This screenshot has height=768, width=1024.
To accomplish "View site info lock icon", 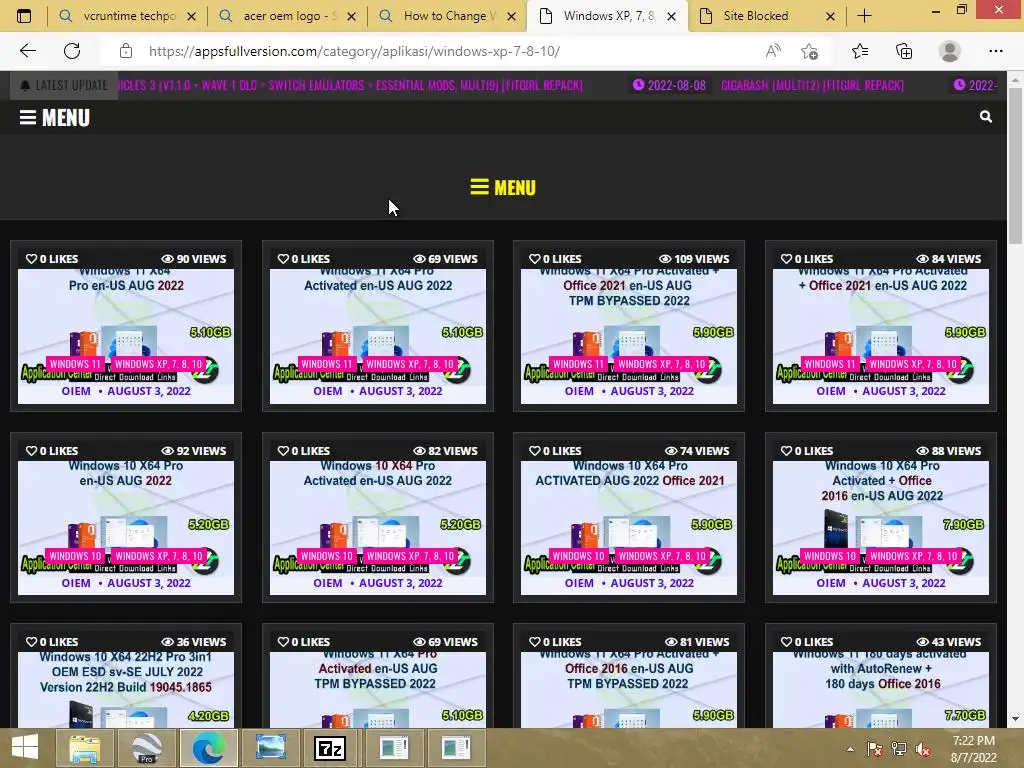I will (x=126, y=51).
